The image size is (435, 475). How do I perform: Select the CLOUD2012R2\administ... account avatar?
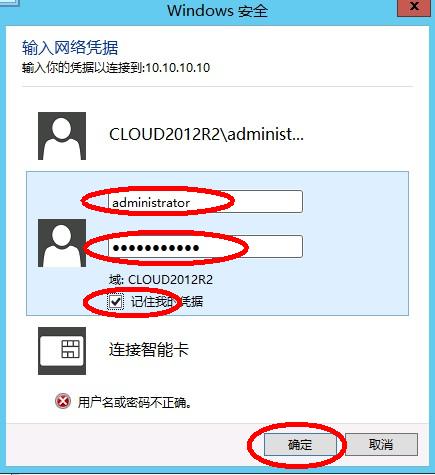(x=62, y=136)
